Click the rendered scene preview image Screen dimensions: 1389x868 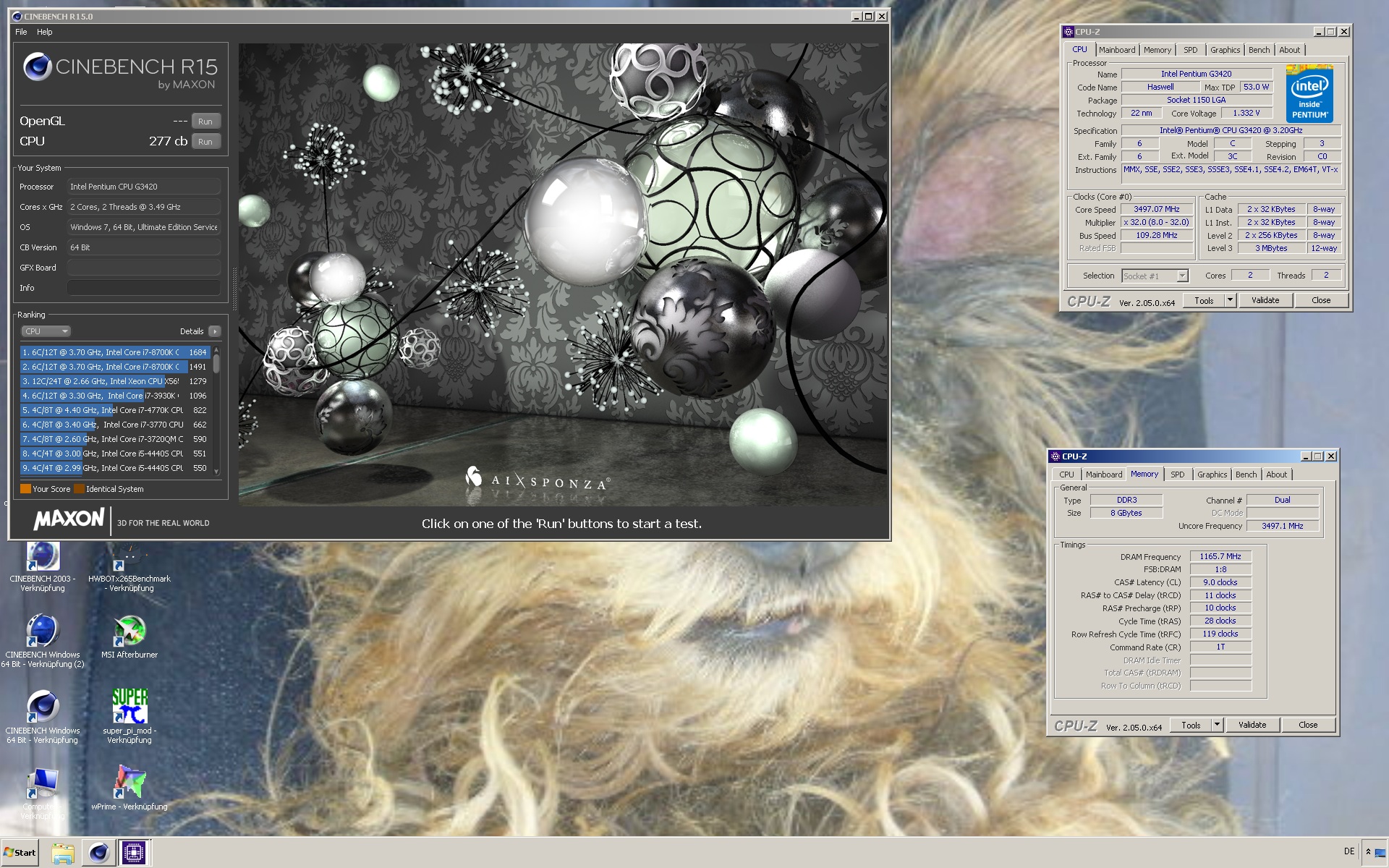(563, 274)
